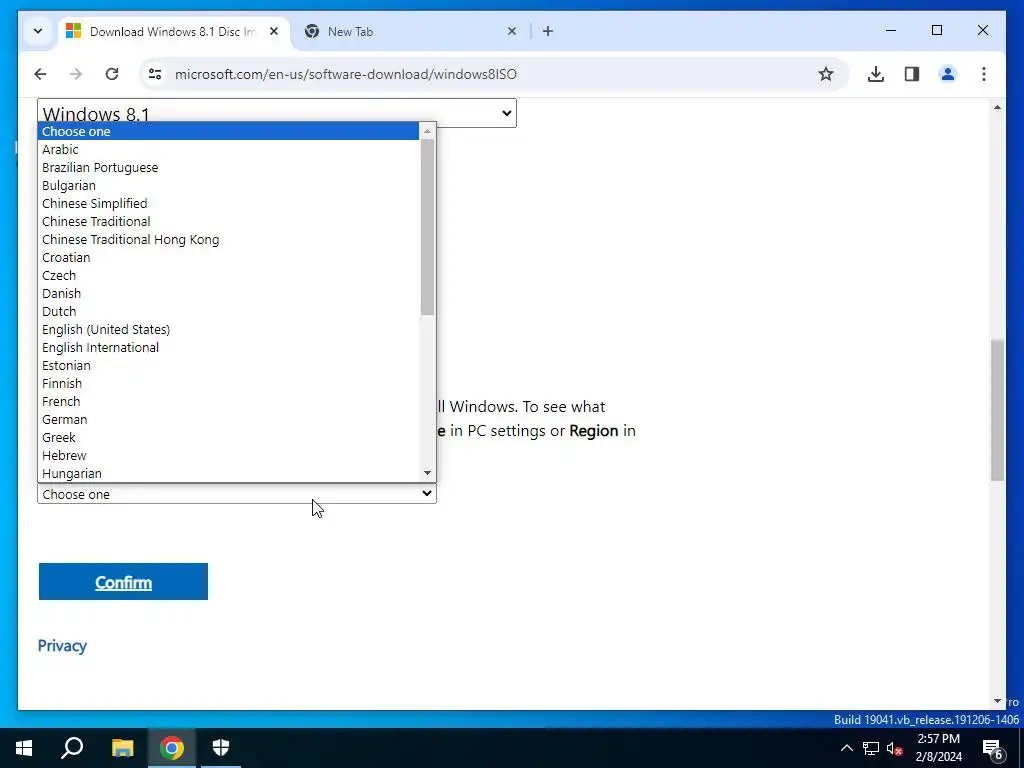
Task: Open taskbar search
Action: coord(72,748)
